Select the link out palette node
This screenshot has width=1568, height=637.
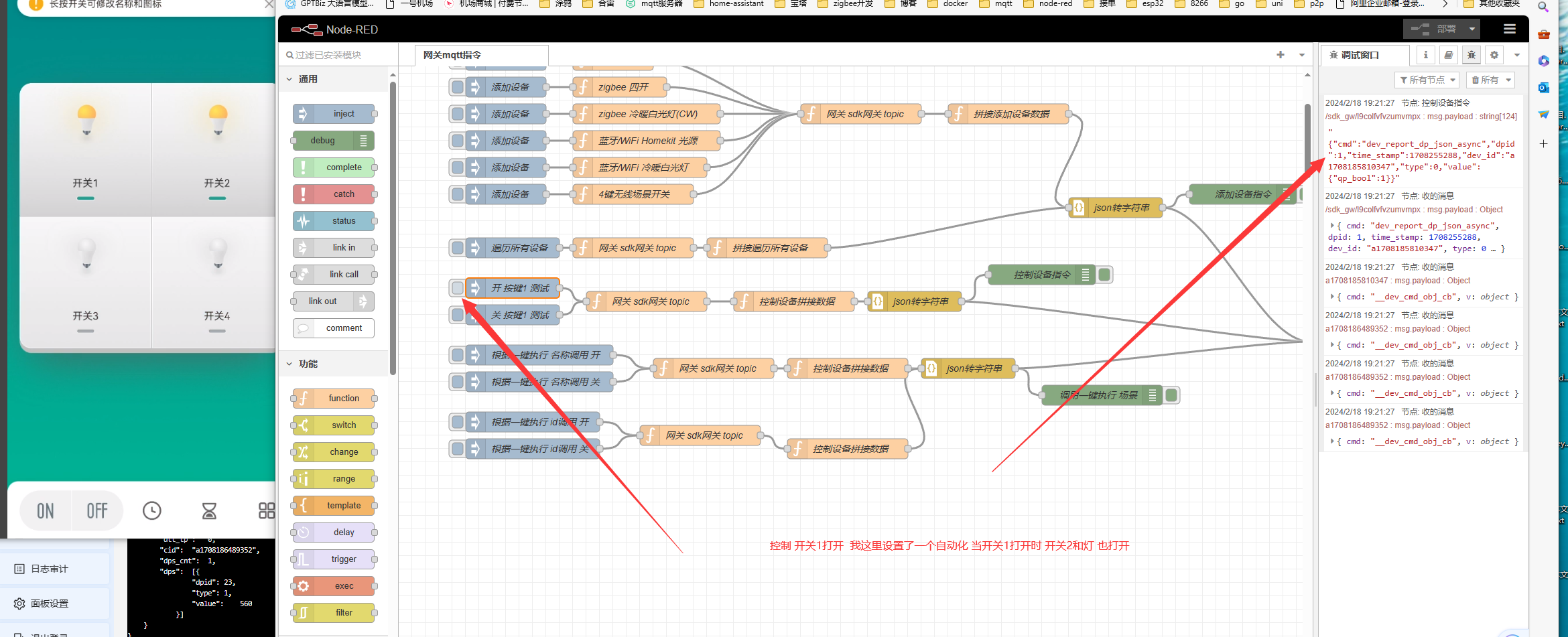(x=333, y=301)
